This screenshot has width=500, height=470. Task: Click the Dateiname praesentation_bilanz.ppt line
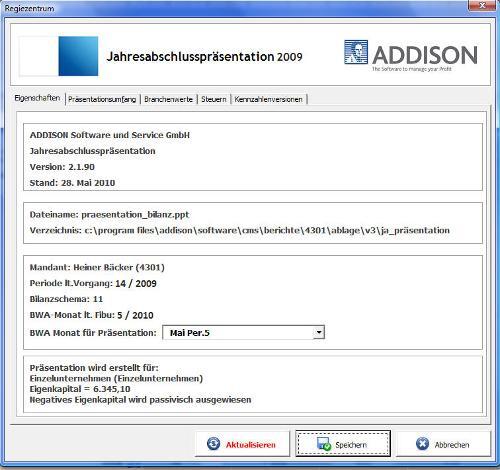[x=109, y=215]
